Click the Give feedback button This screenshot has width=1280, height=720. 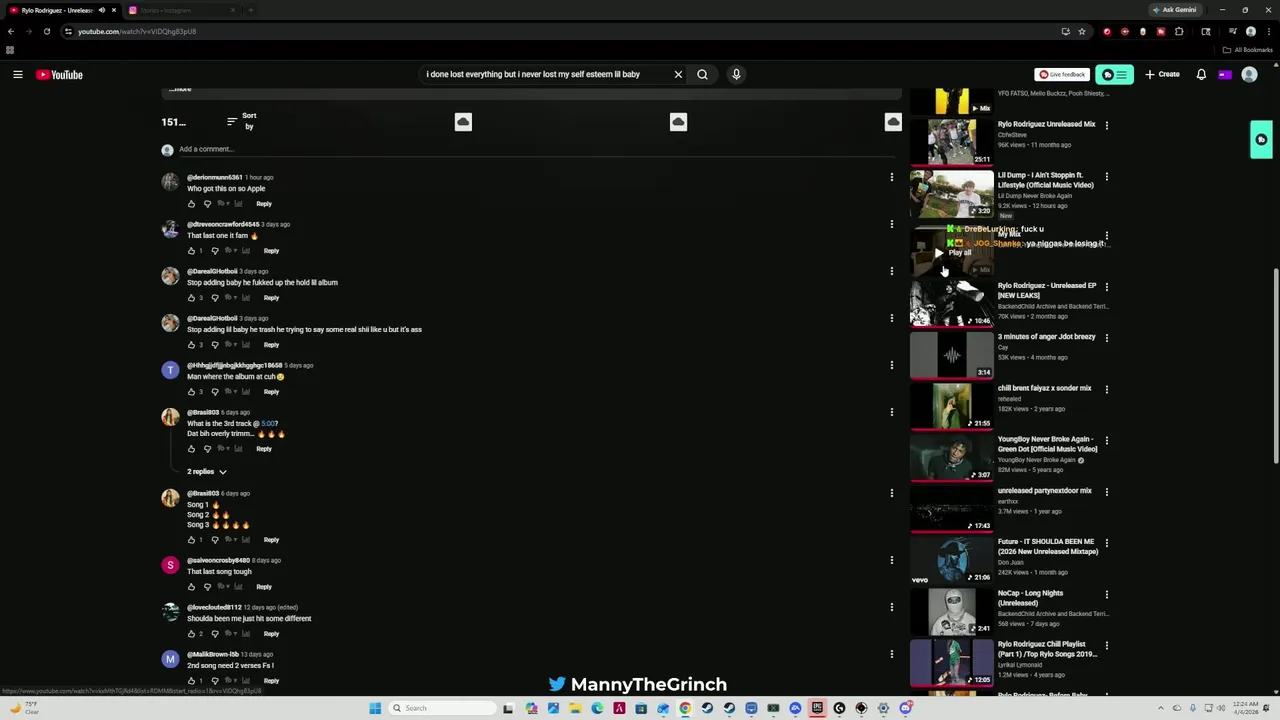click(1062, 74)
